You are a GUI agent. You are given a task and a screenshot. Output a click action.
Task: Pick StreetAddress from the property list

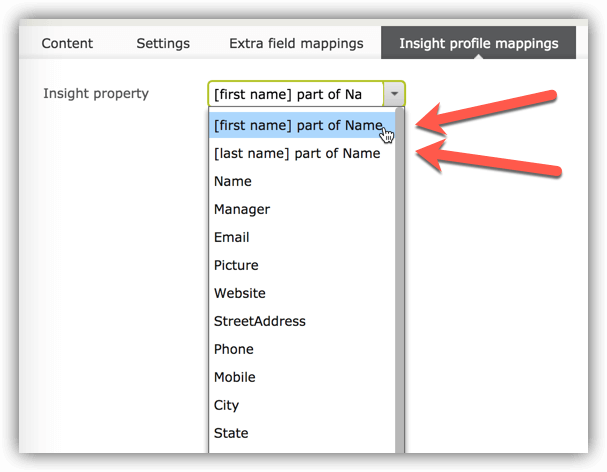coord(260,321)
